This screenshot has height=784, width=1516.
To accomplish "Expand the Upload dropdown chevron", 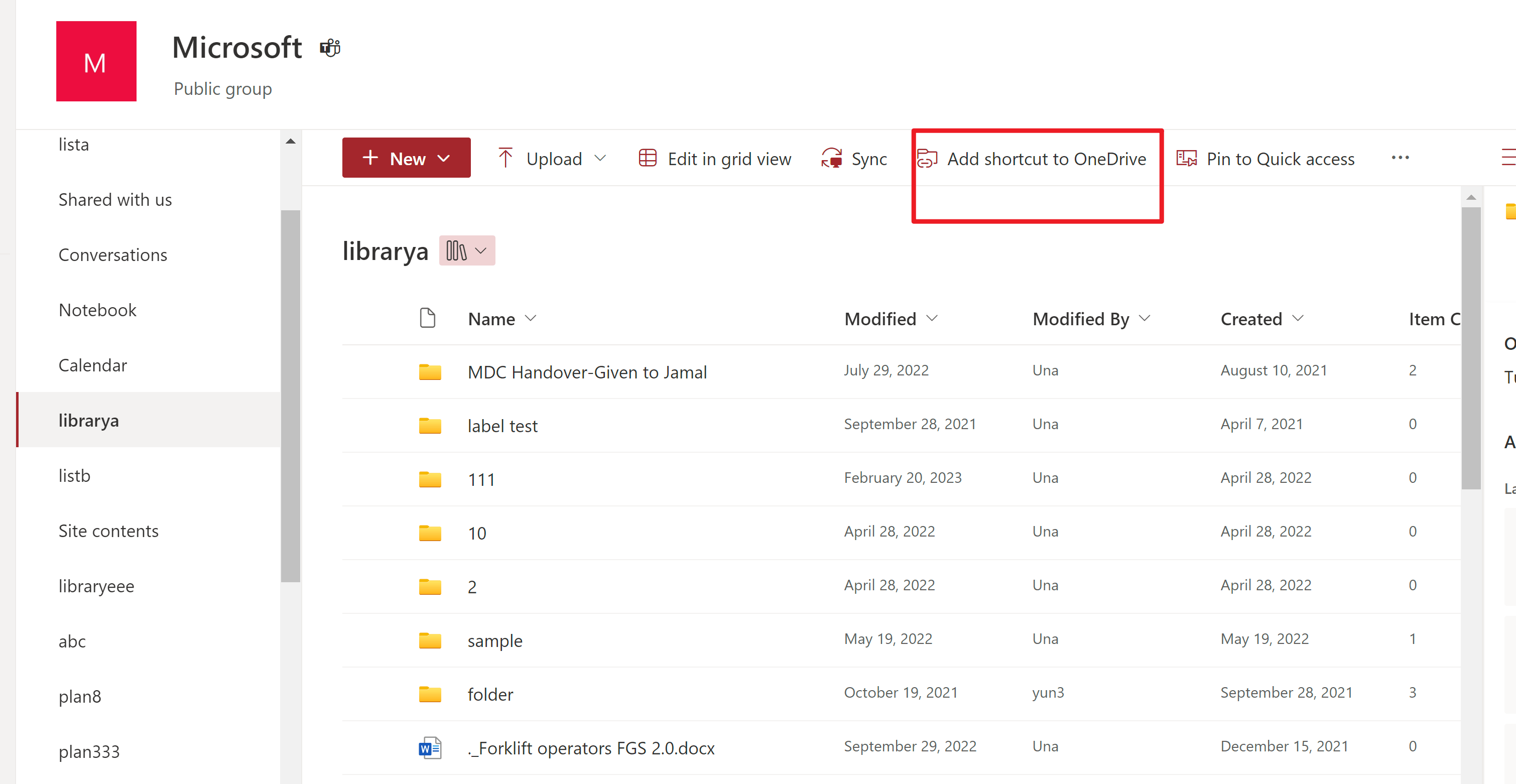I will pyautogui.click(x=600, y=158).
